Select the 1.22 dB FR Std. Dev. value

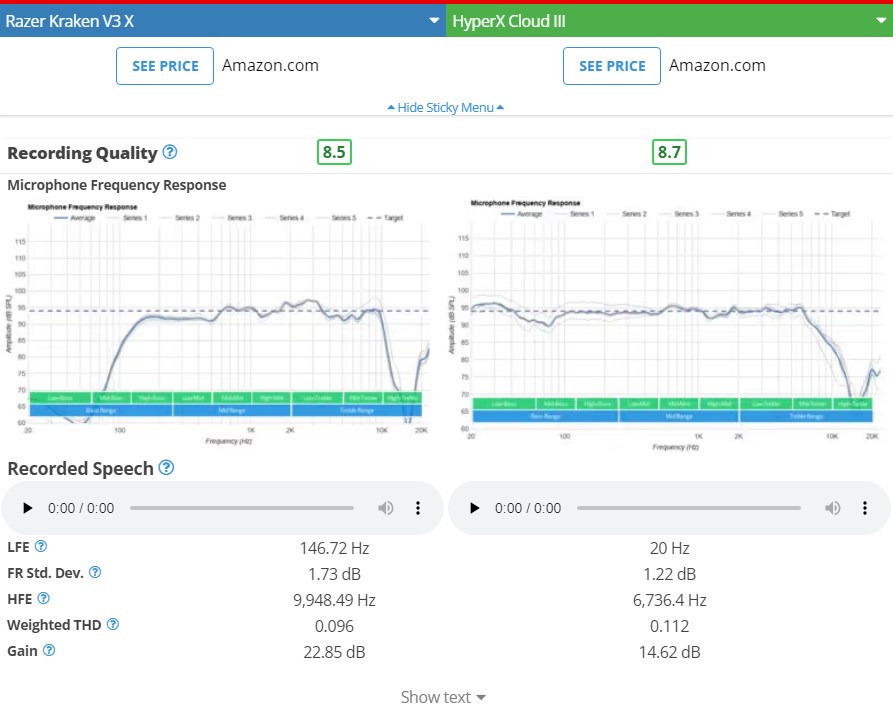click(x=670, y=574)
